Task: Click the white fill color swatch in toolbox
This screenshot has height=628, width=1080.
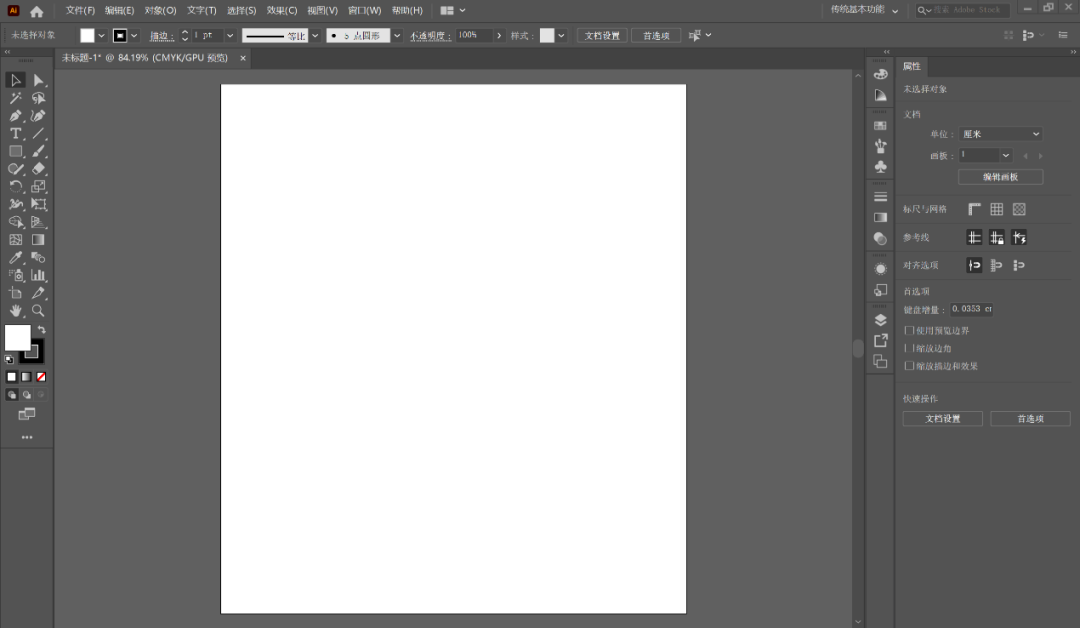Action: tap(16, 337)
